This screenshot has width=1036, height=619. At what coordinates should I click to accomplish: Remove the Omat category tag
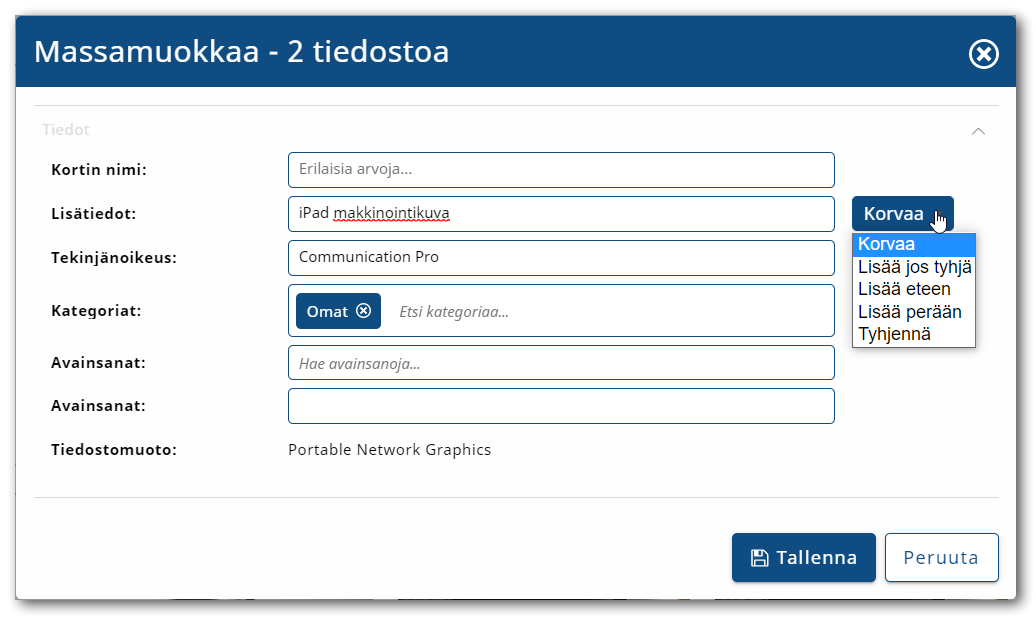[x=364, y=311]
